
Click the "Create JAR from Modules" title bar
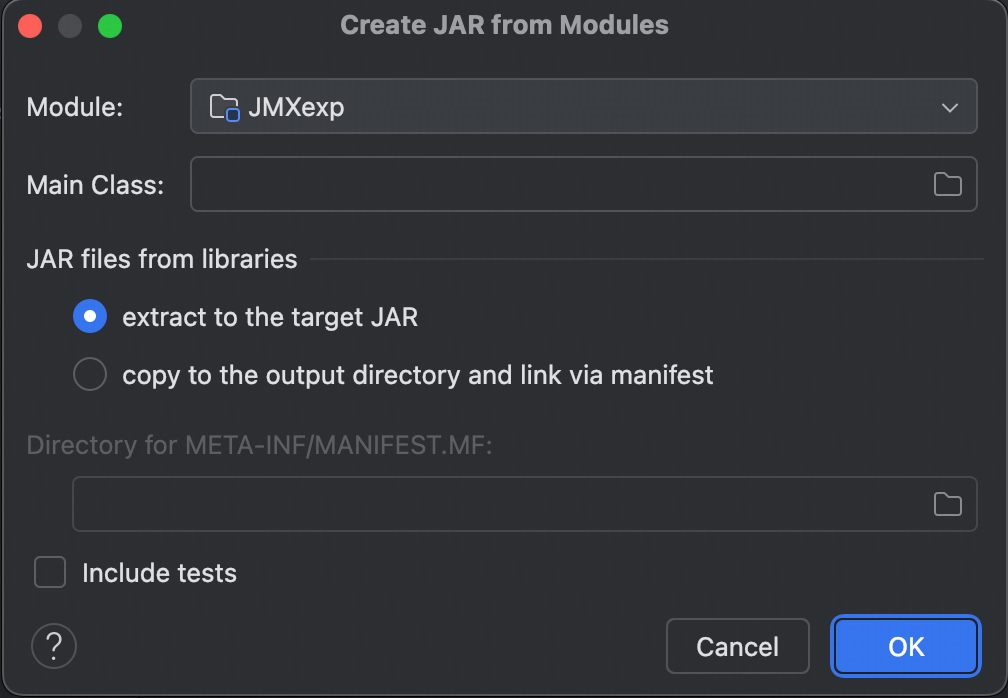coord(504,26)
